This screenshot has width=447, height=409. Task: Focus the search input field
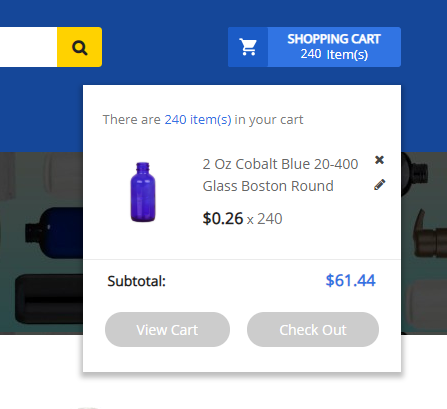click(28, 47)
